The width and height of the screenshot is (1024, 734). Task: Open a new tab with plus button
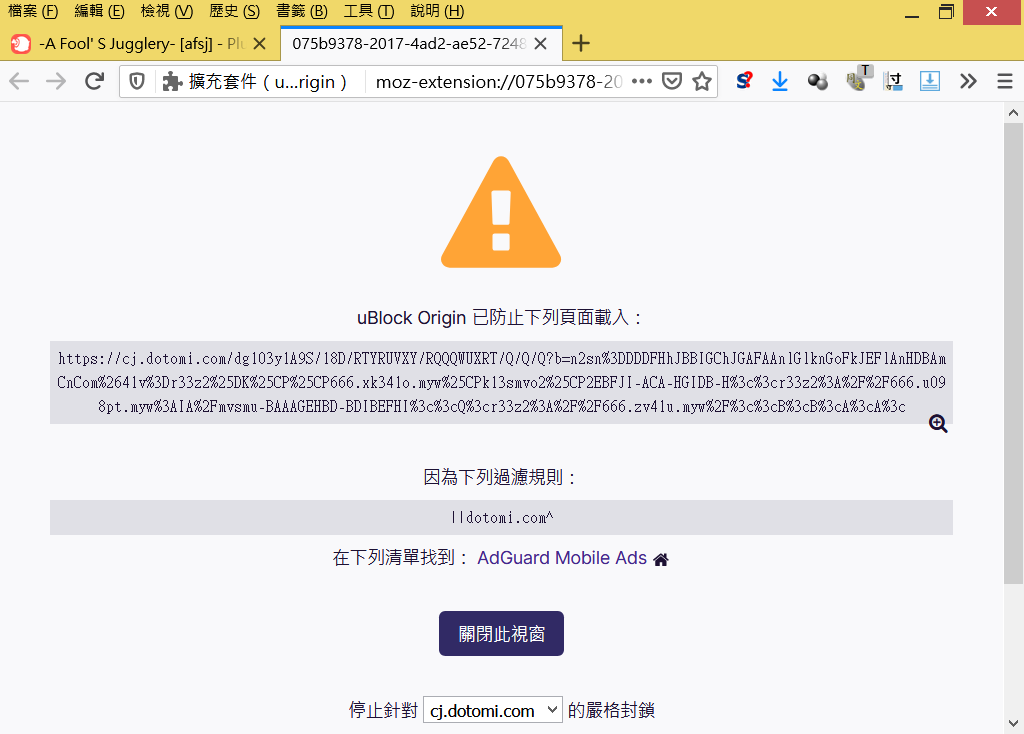point(581,44)
